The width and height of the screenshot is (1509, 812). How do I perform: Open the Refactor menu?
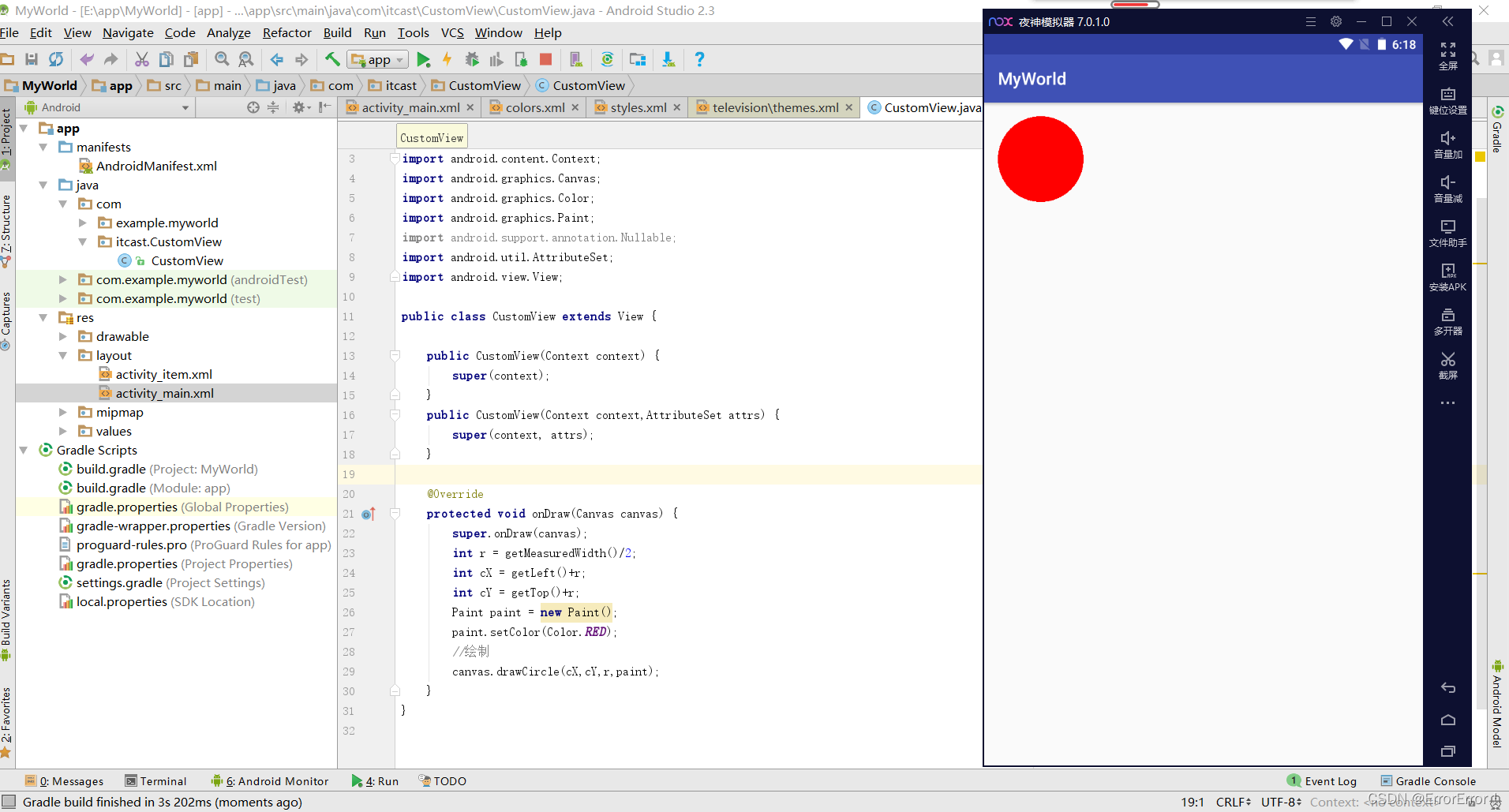(287, 32)
